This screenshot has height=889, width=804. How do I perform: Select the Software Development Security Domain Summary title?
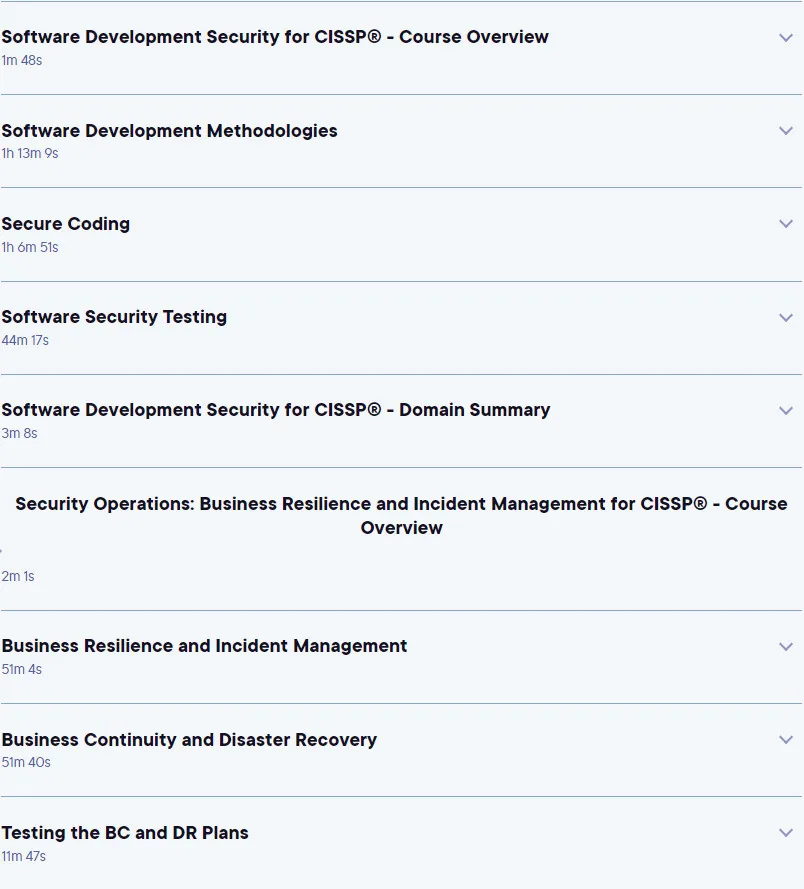[276, 410]
